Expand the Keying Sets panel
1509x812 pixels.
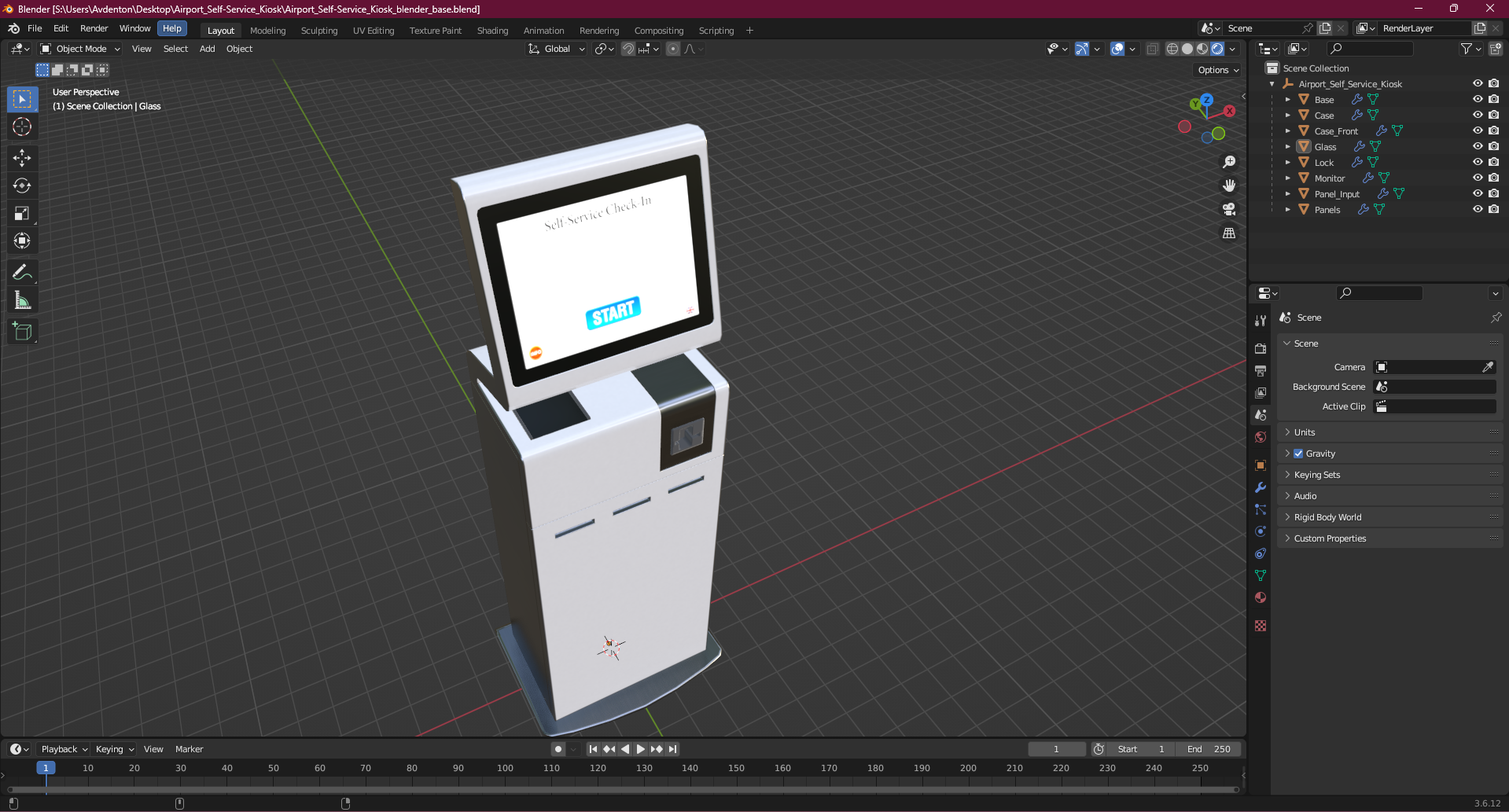(x=1390, y=475)
